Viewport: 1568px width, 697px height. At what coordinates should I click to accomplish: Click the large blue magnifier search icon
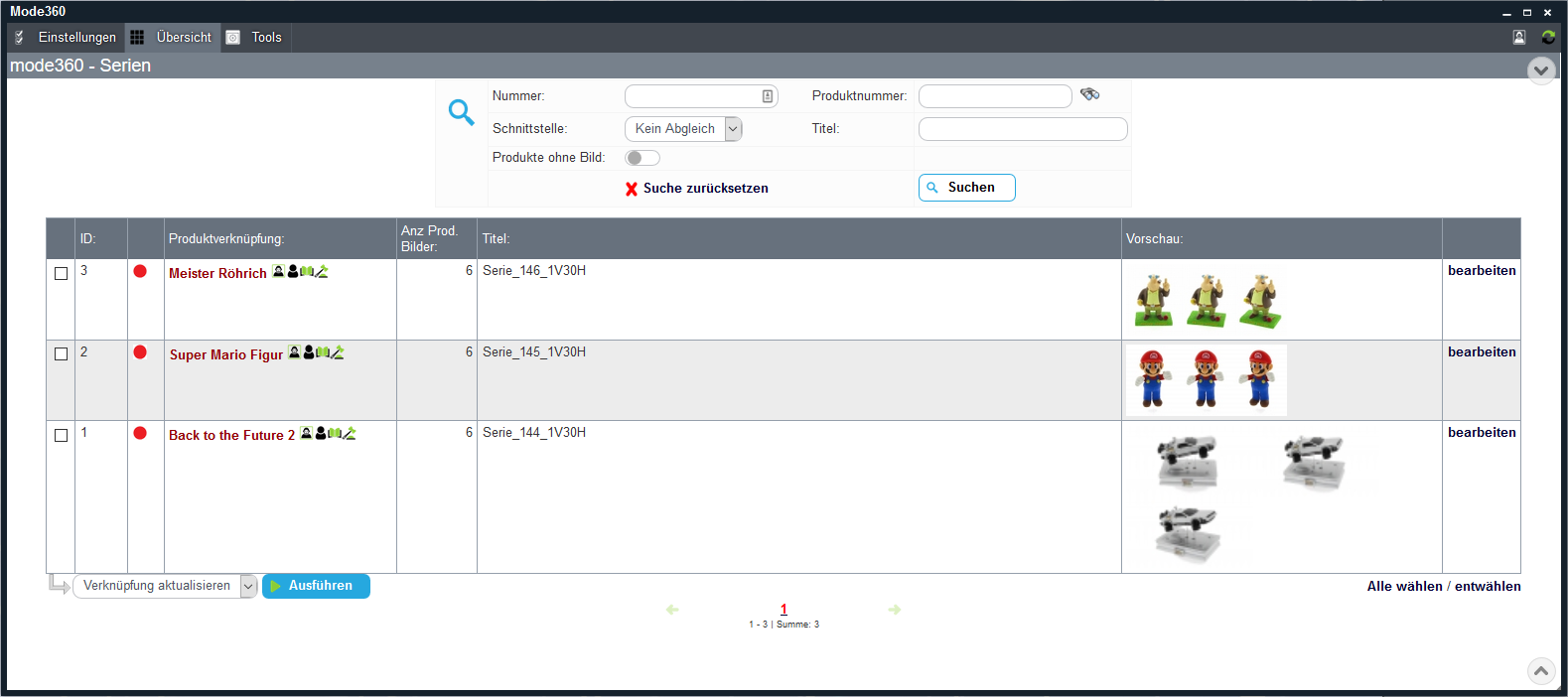click(461, 111)
